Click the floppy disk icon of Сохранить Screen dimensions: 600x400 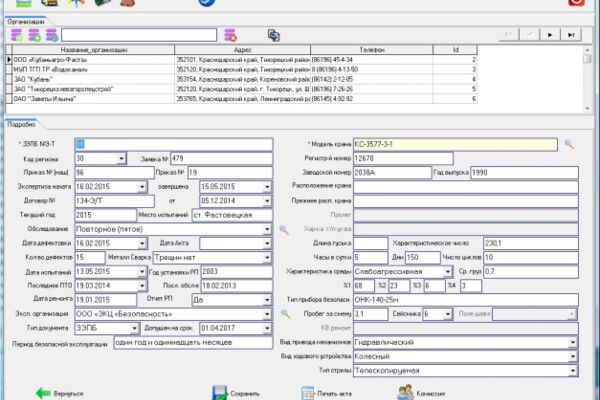[x=220, y=393]
